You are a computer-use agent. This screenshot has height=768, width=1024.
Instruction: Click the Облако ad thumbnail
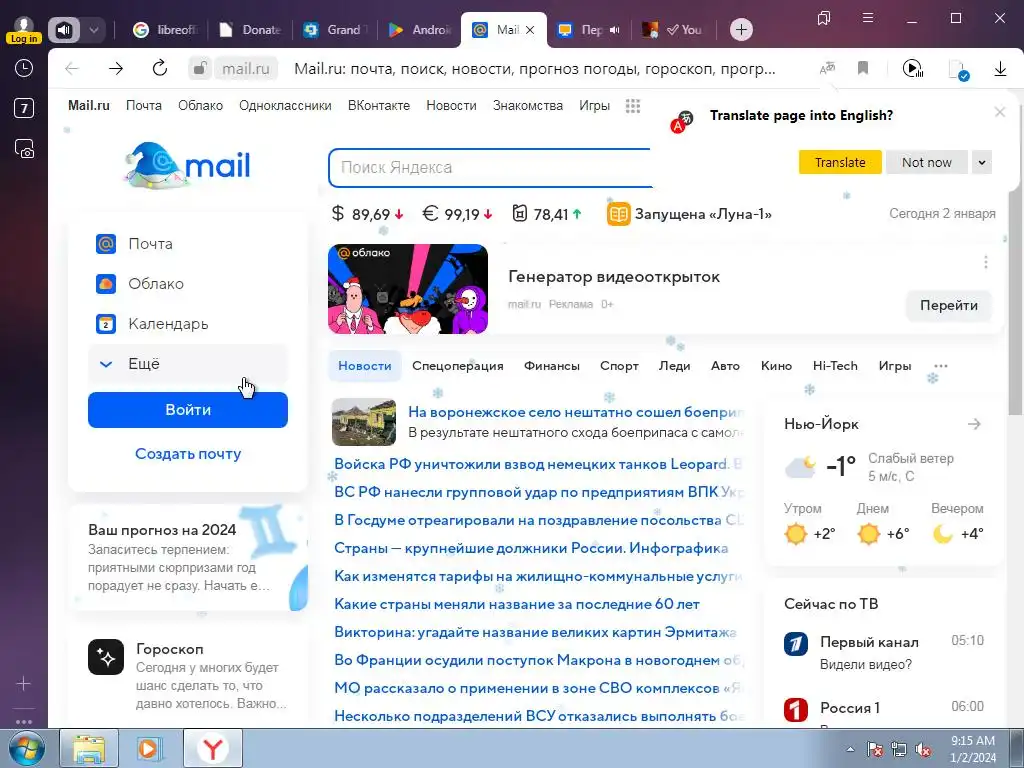408,289
